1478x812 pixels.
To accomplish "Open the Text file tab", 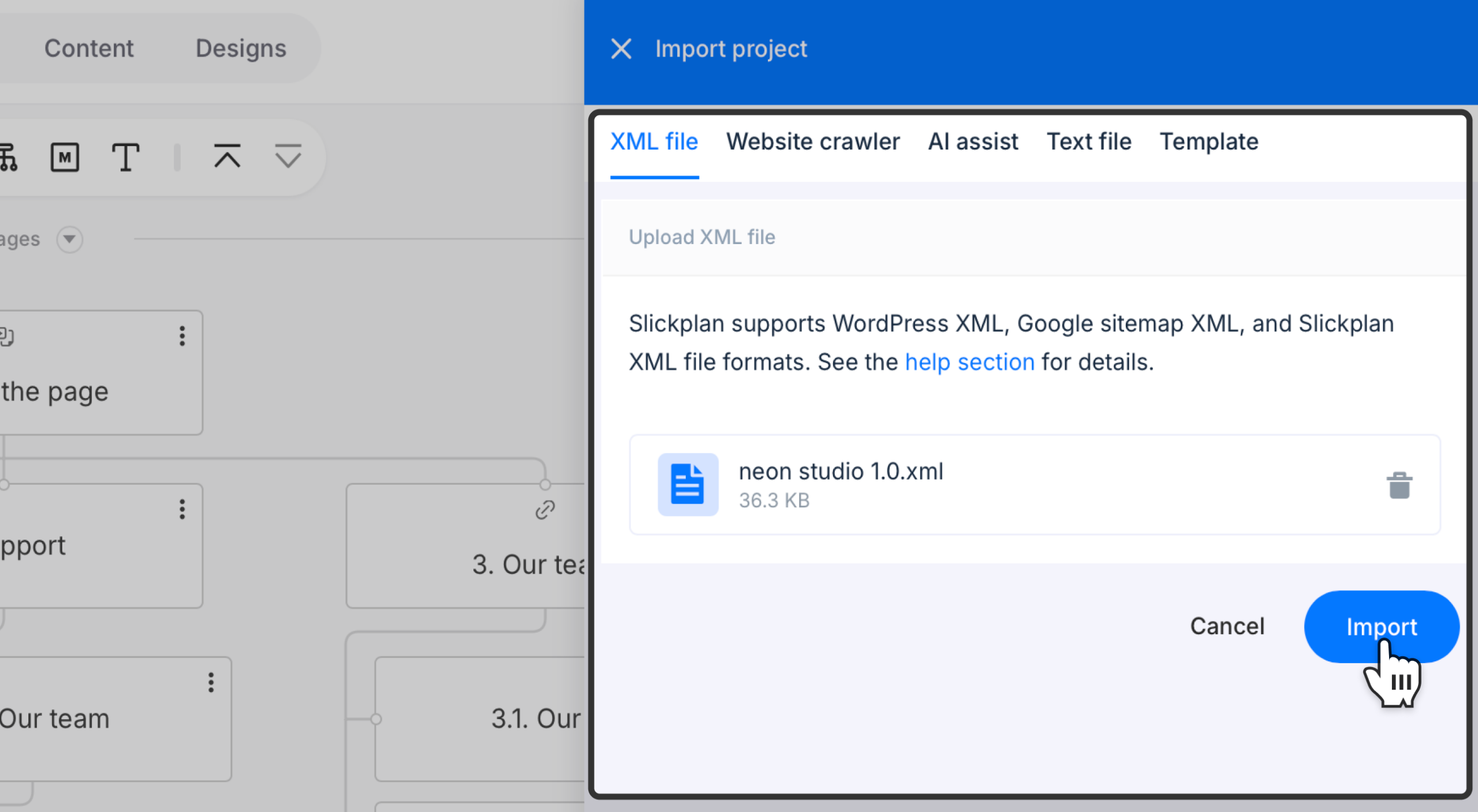I will [x=1089, y=142].
